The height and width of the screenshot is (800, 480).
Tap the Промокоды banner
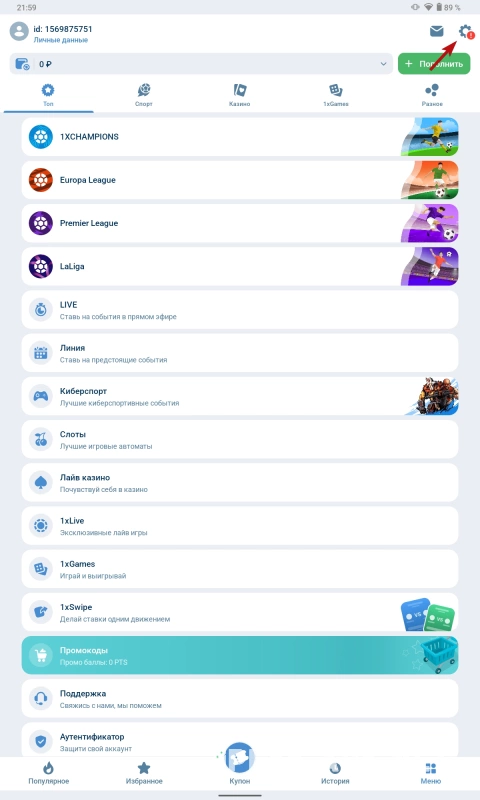240,656
